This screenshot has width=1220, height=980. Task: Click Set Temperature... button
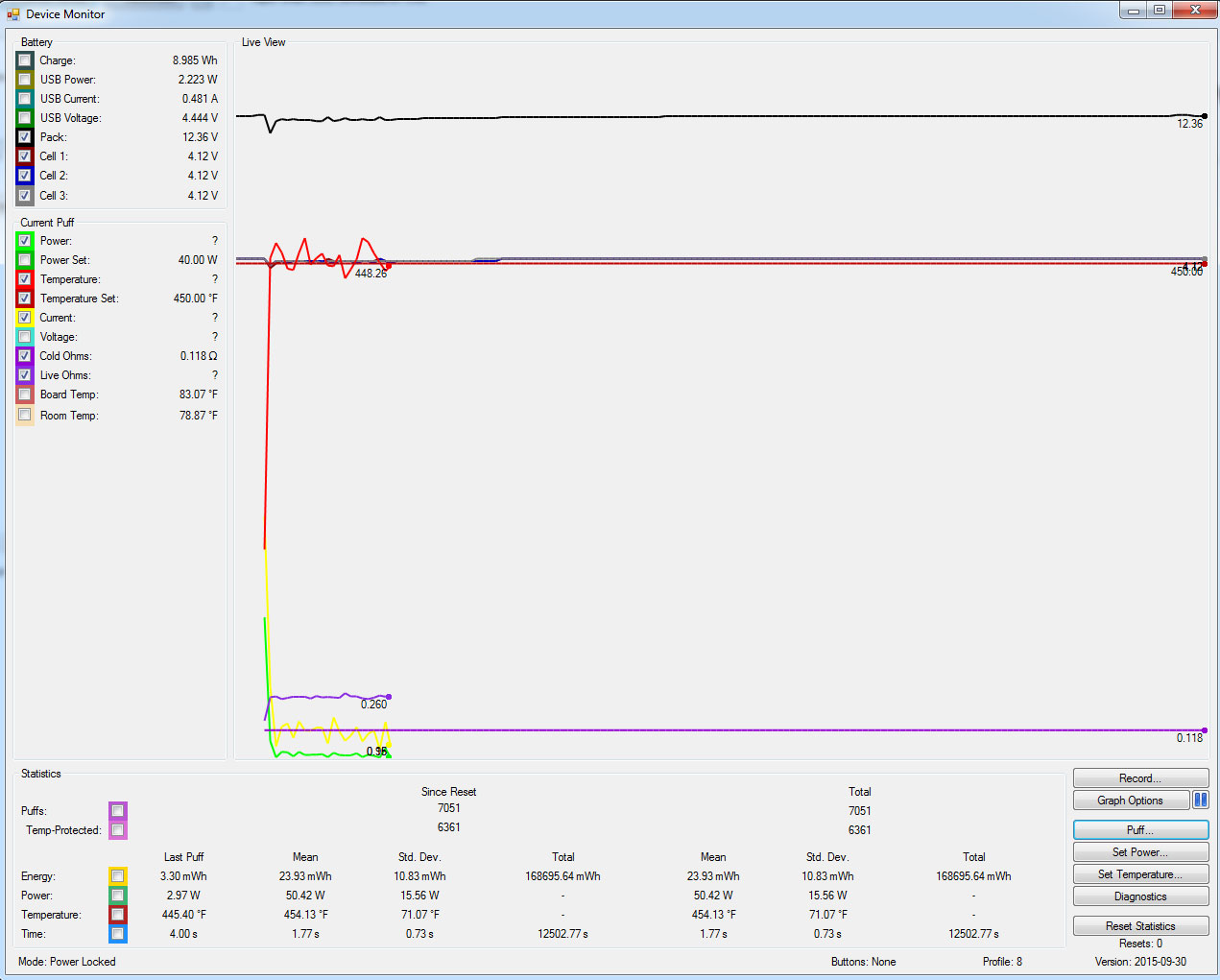coord(1139,874)
